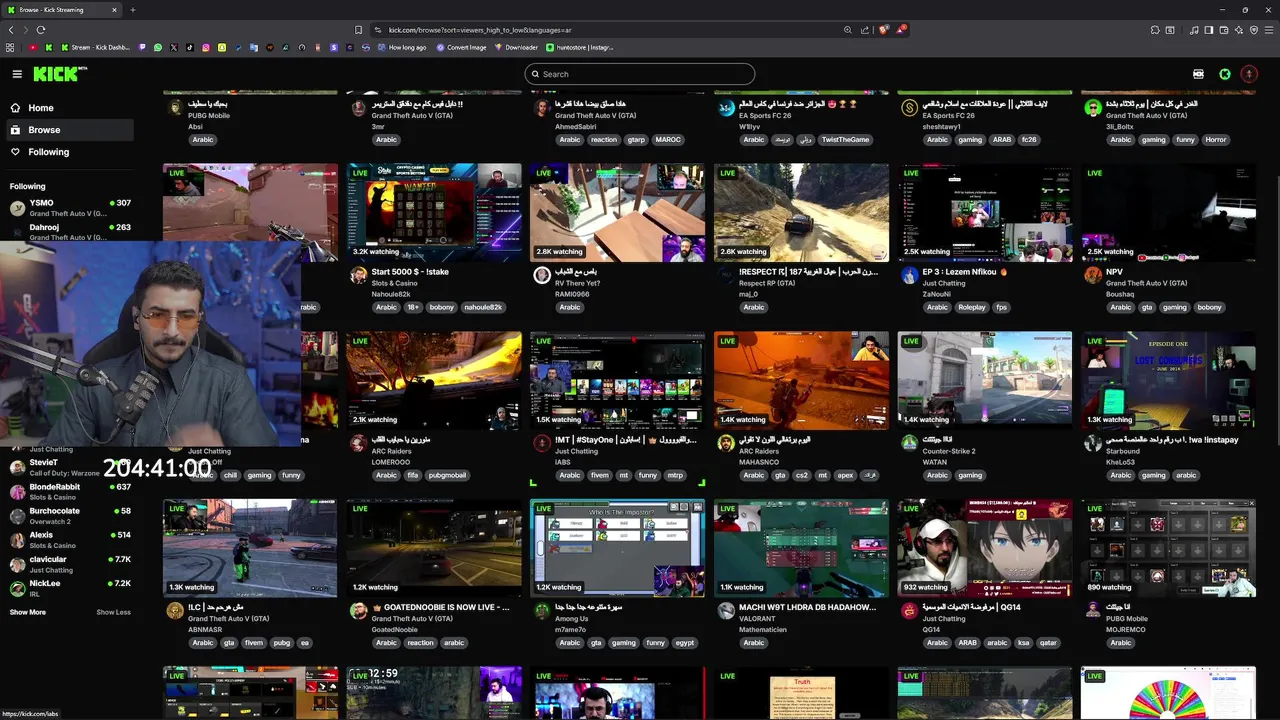Open clavicular channel in Following list

[70, 564]
